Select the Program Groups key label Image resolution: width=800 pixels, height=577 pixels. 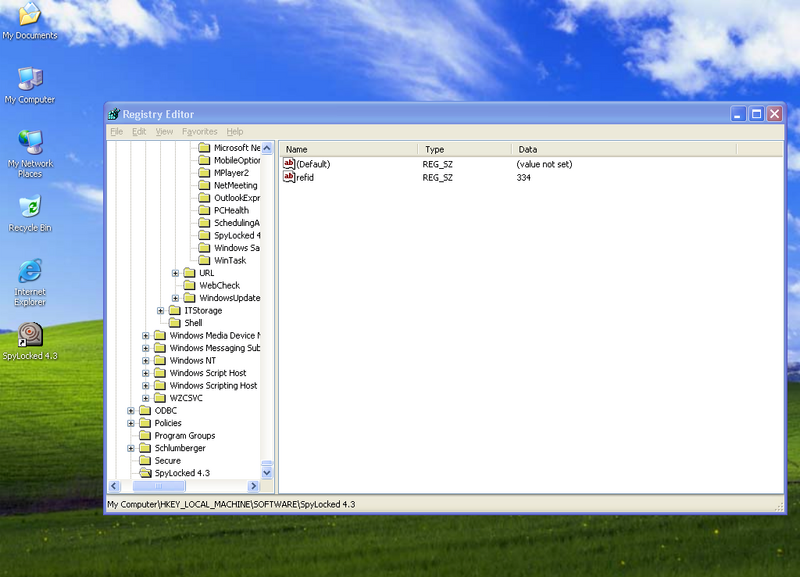click(x=185, y=435)
